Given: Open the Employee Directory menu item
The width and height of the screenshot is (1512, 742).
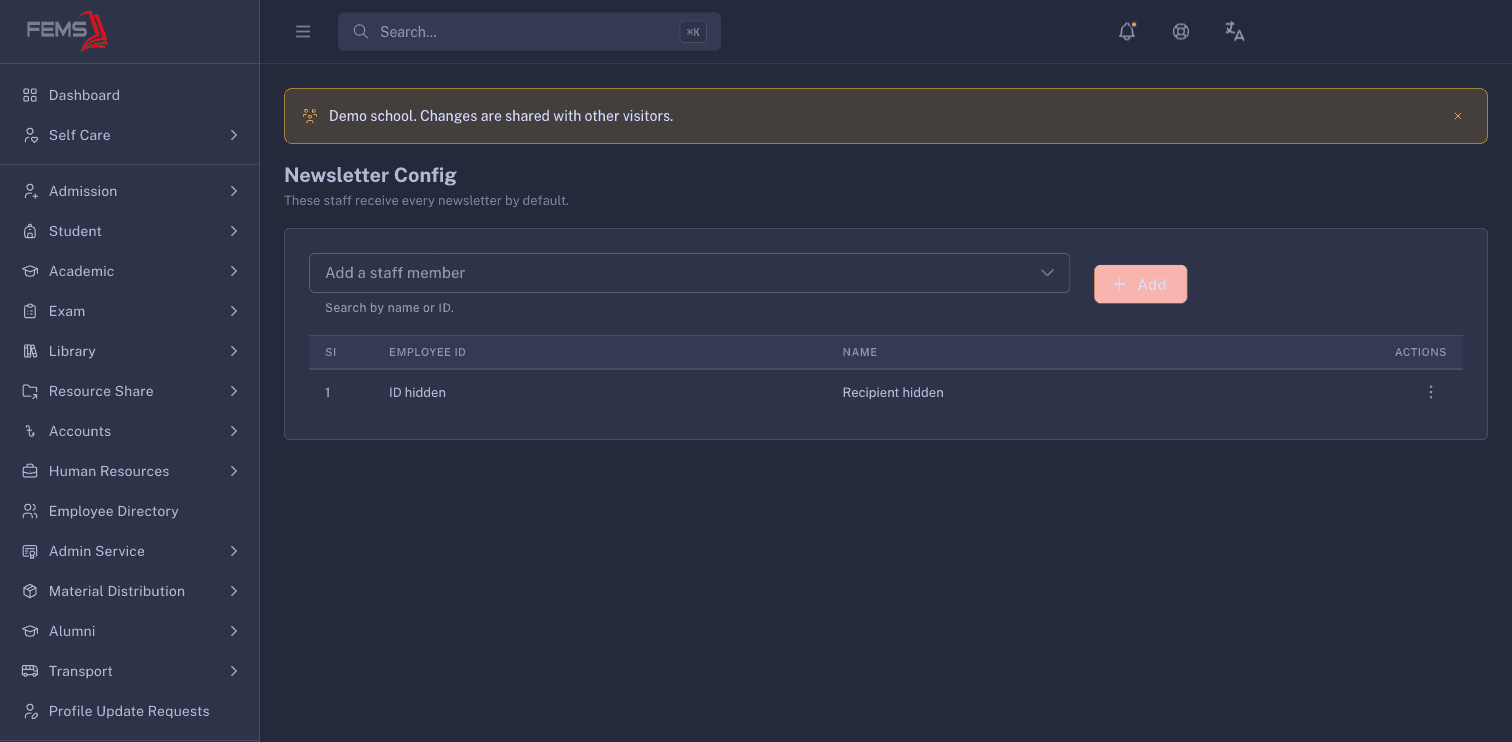Looking at the screenshot, I should point(130,511).
